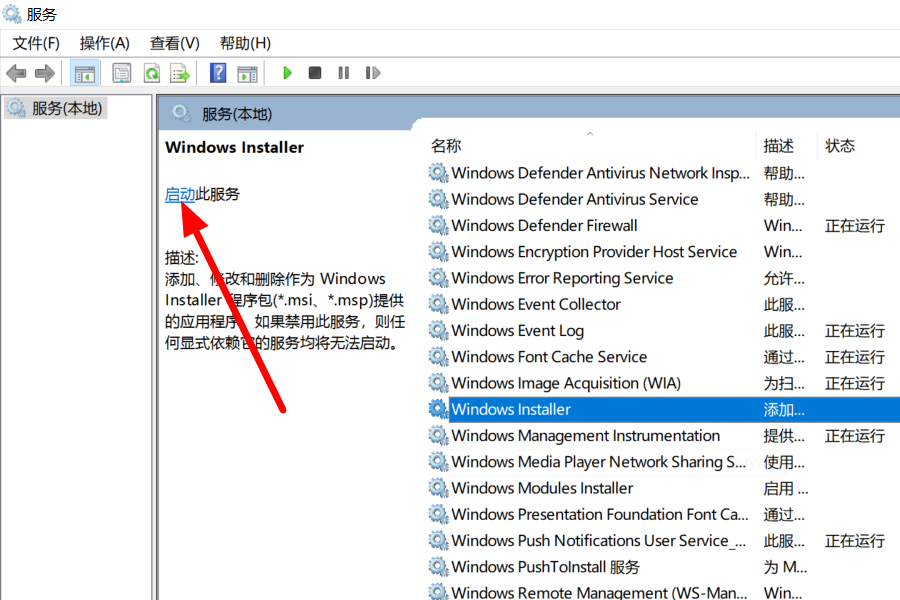Sort list by the 状态 column header
This screenshot has width=900, height=600.
click(x=840, y=146)
